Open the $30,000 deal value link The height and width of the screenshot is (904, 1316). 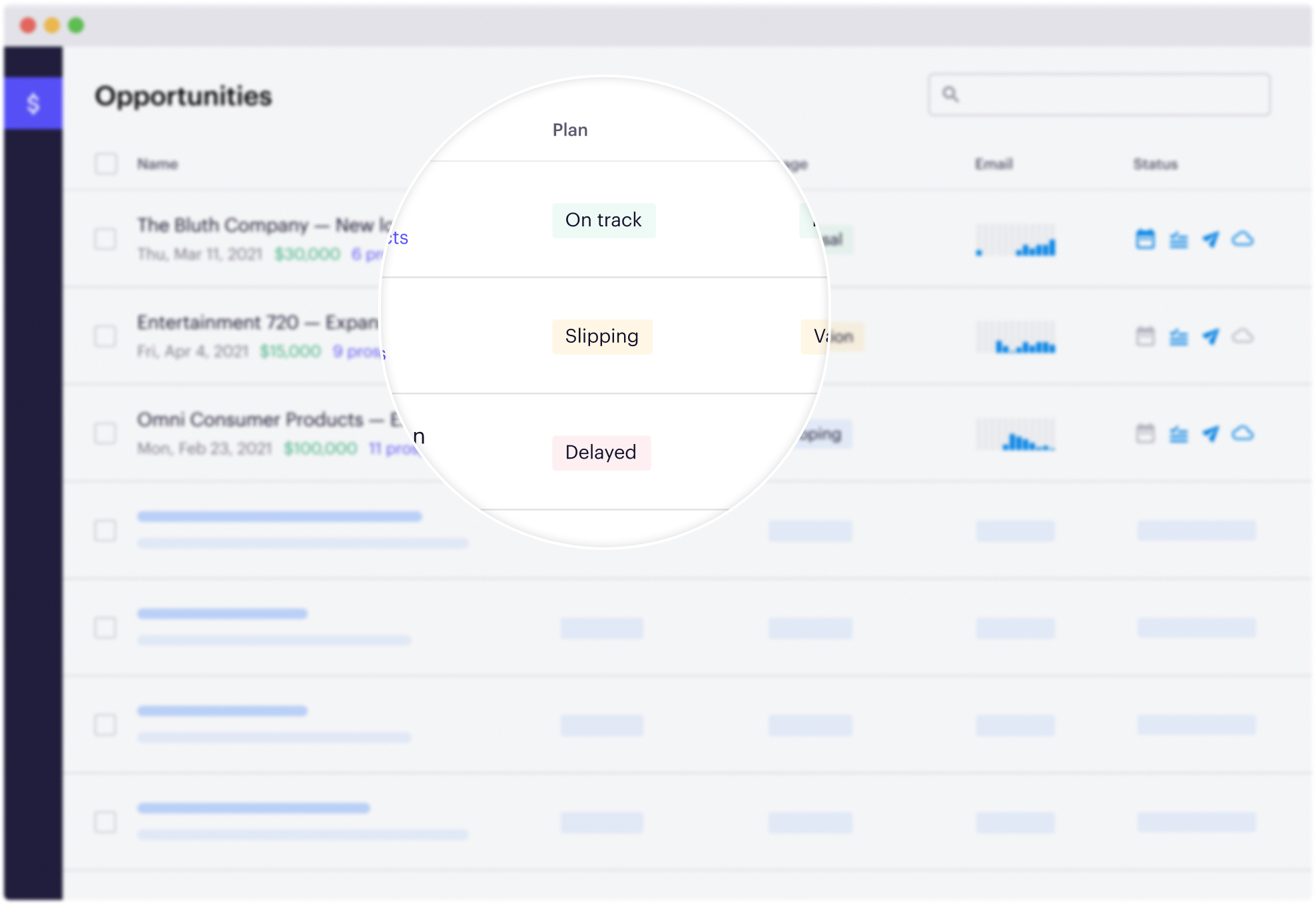(308, 254)
